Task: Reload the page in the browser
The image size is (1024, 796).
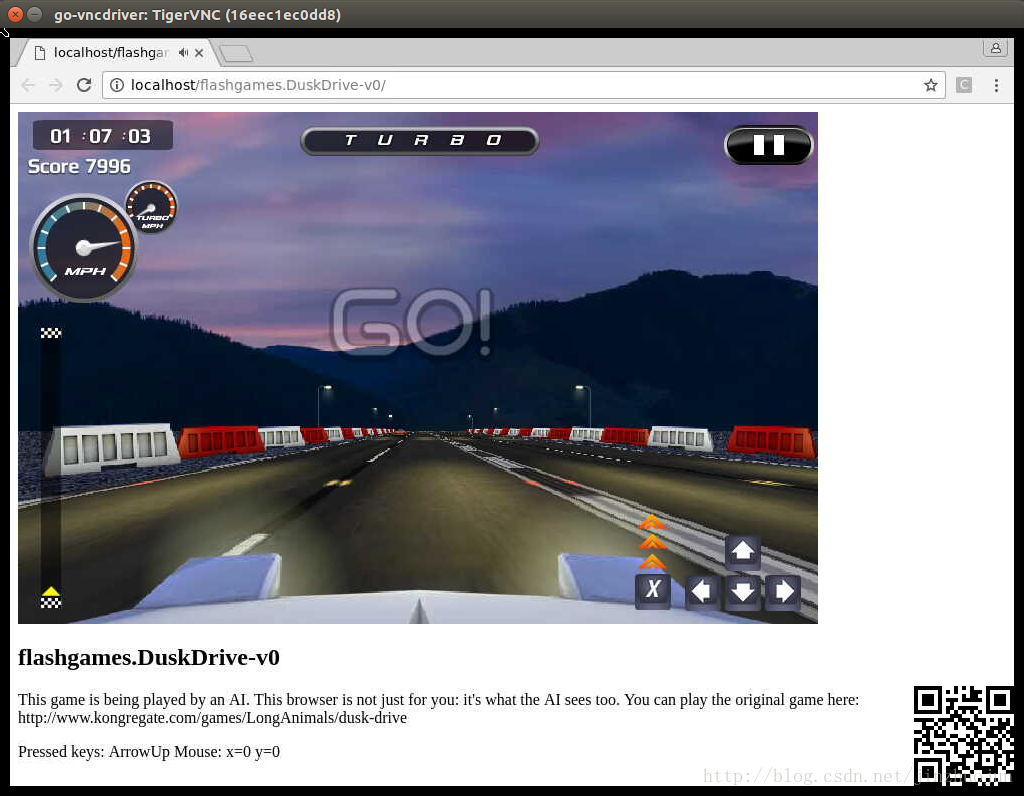Action: click(84, 85)
